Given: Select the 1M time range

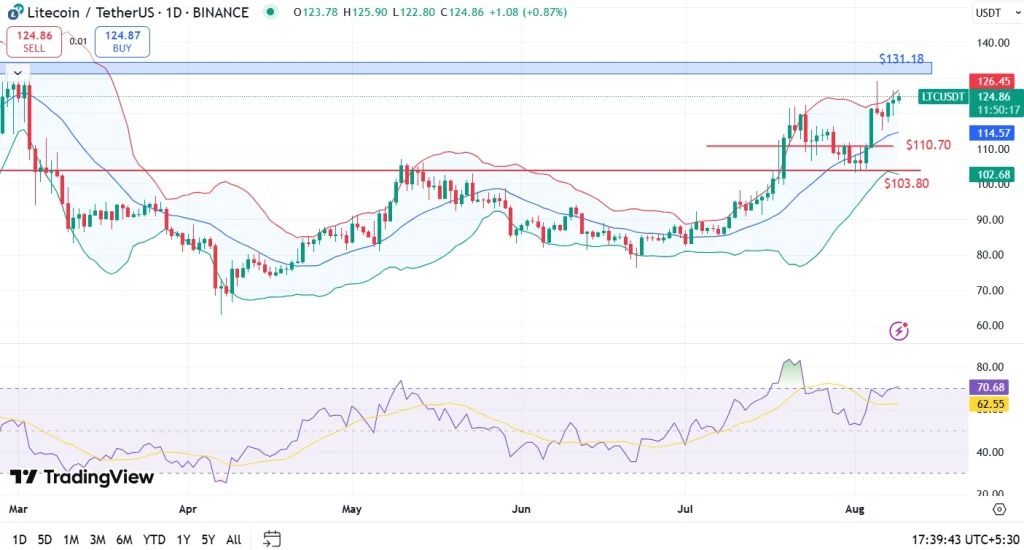Looking at the screenshot, I should tap(71, 540).
